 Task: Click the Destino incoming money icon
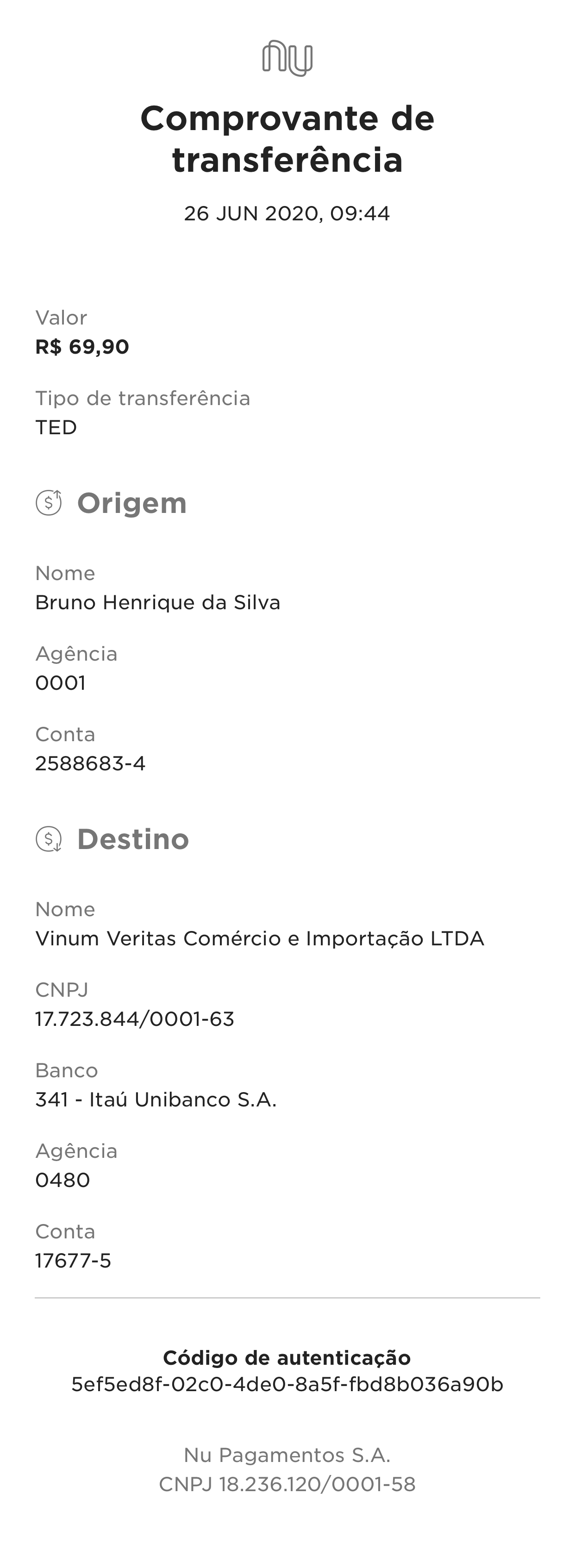point(49,839)
